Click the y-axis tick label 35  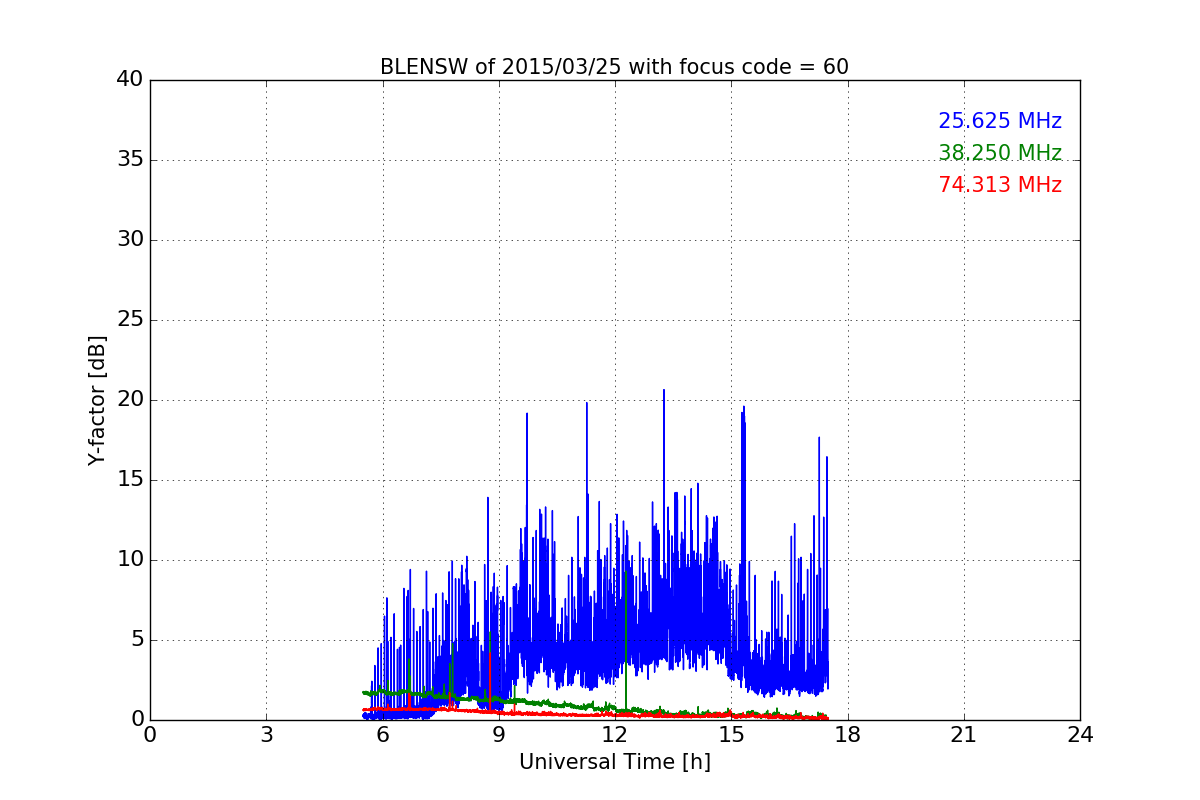(130, 160)
